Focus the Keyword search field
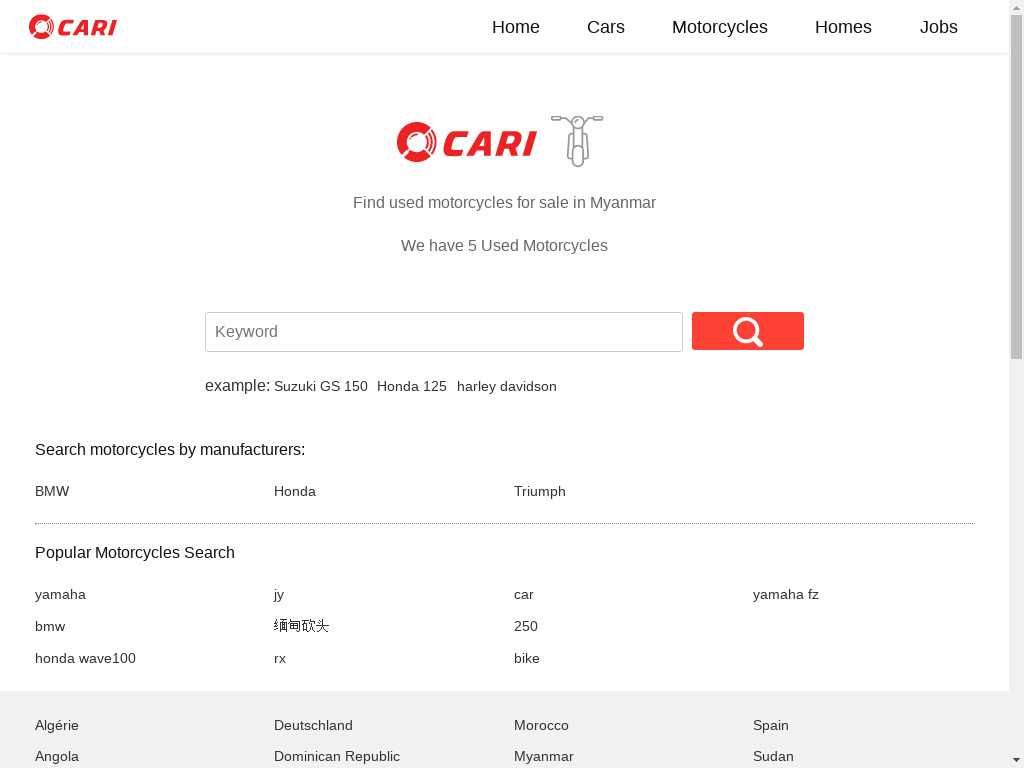 click(444, 332)
